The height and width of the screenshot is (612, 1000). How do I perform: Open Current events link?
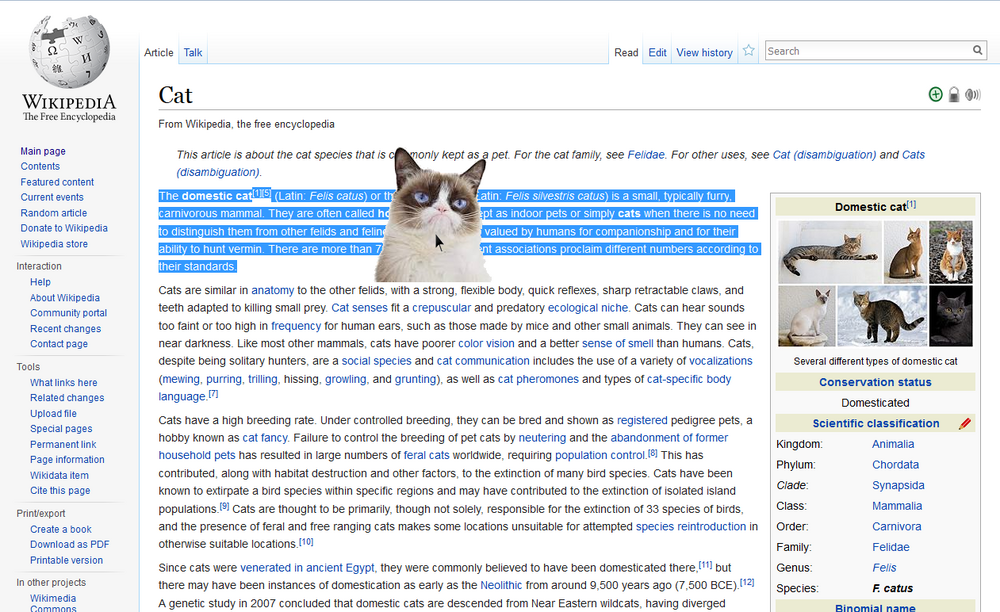coord(52,197)
